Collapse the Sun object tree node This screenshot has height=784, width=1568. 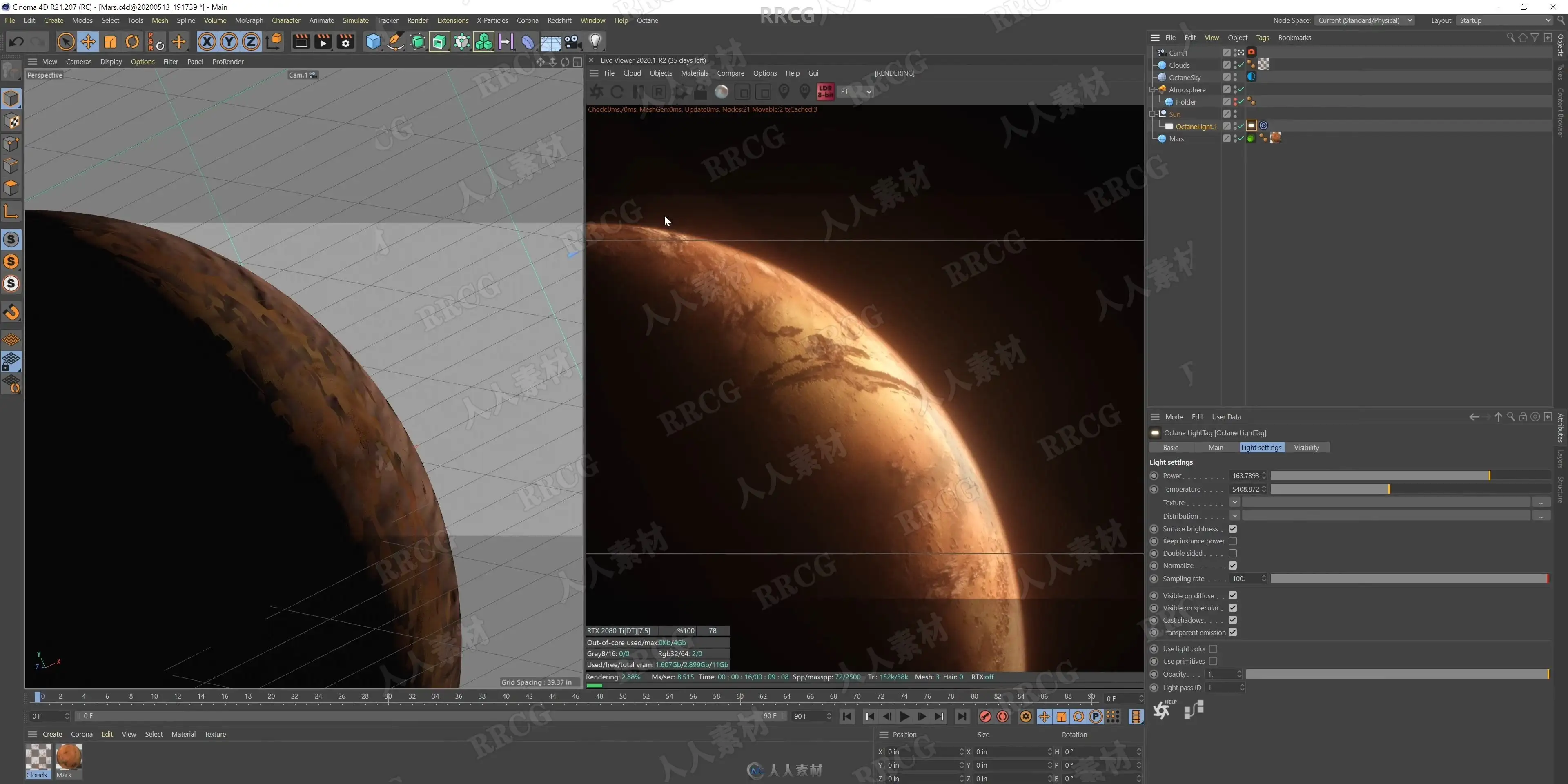click(1152, 114)
